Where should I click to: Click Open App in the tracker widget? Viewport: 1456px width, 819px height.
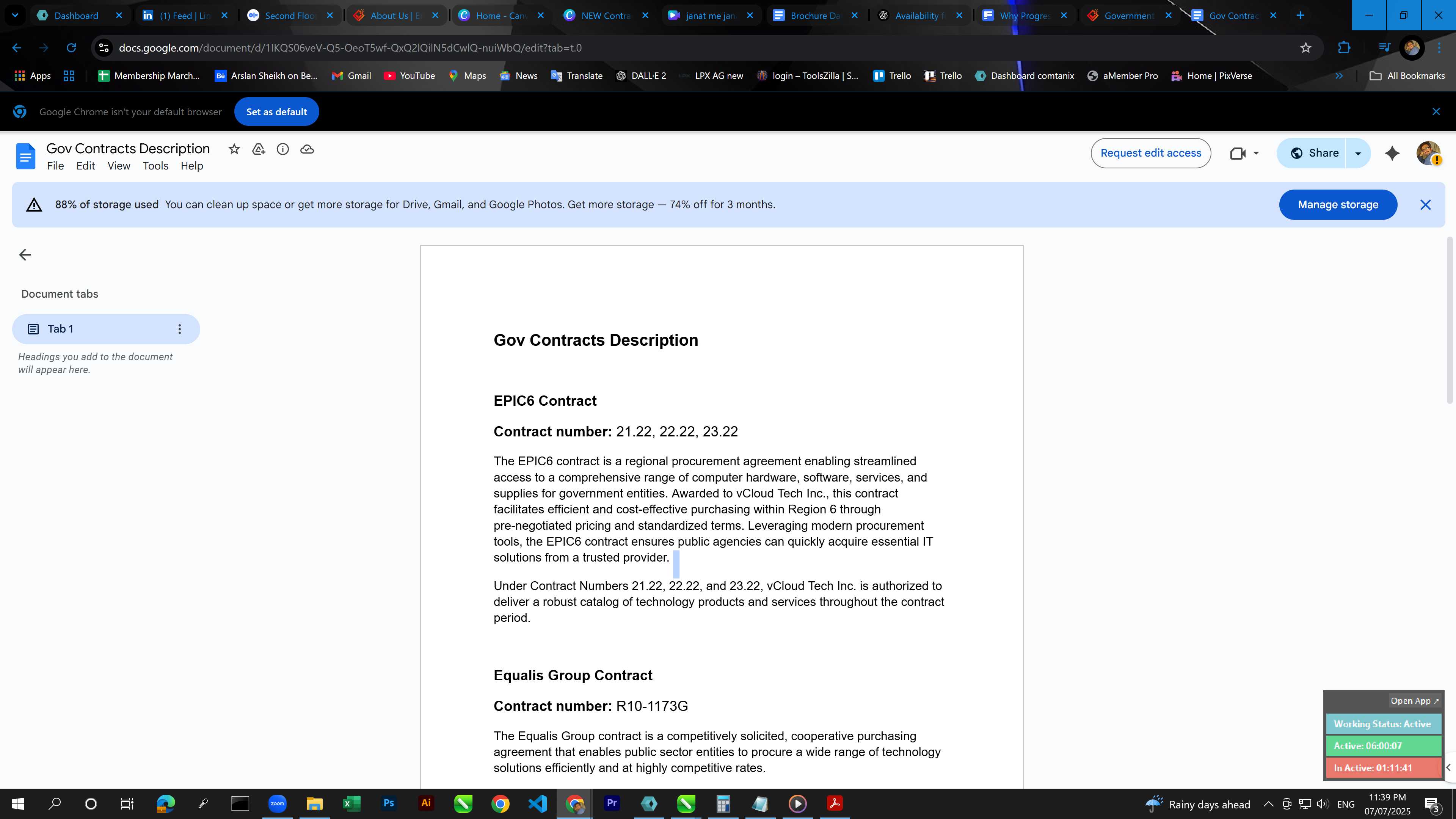(1415, 701)
